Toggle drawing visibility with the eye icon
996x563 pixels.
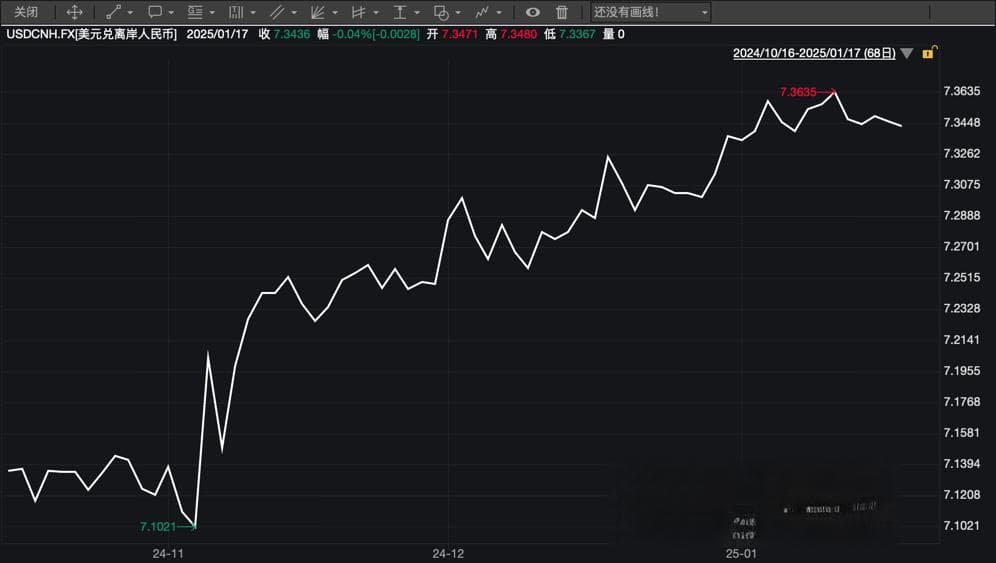point(532,12)
